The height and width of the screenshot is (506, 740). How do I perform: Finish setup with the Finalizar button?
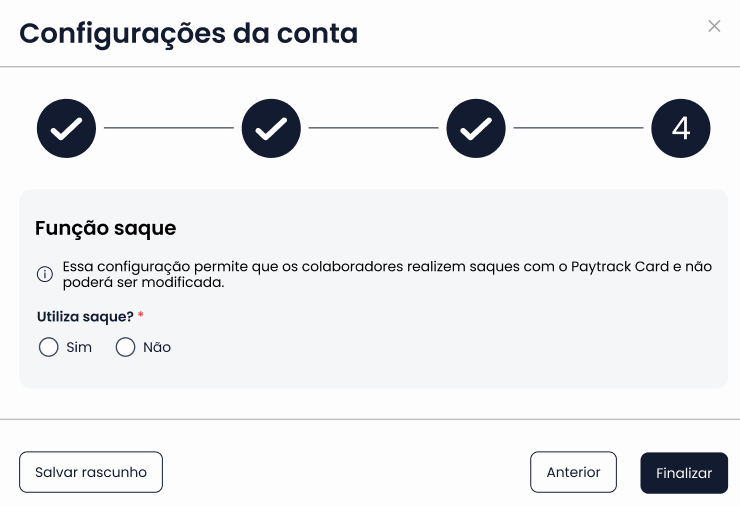coord(684,473)
